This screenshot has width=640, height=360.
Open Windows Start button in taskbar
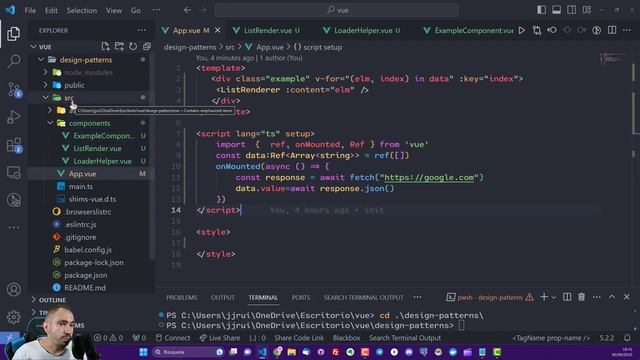[143, 352]
